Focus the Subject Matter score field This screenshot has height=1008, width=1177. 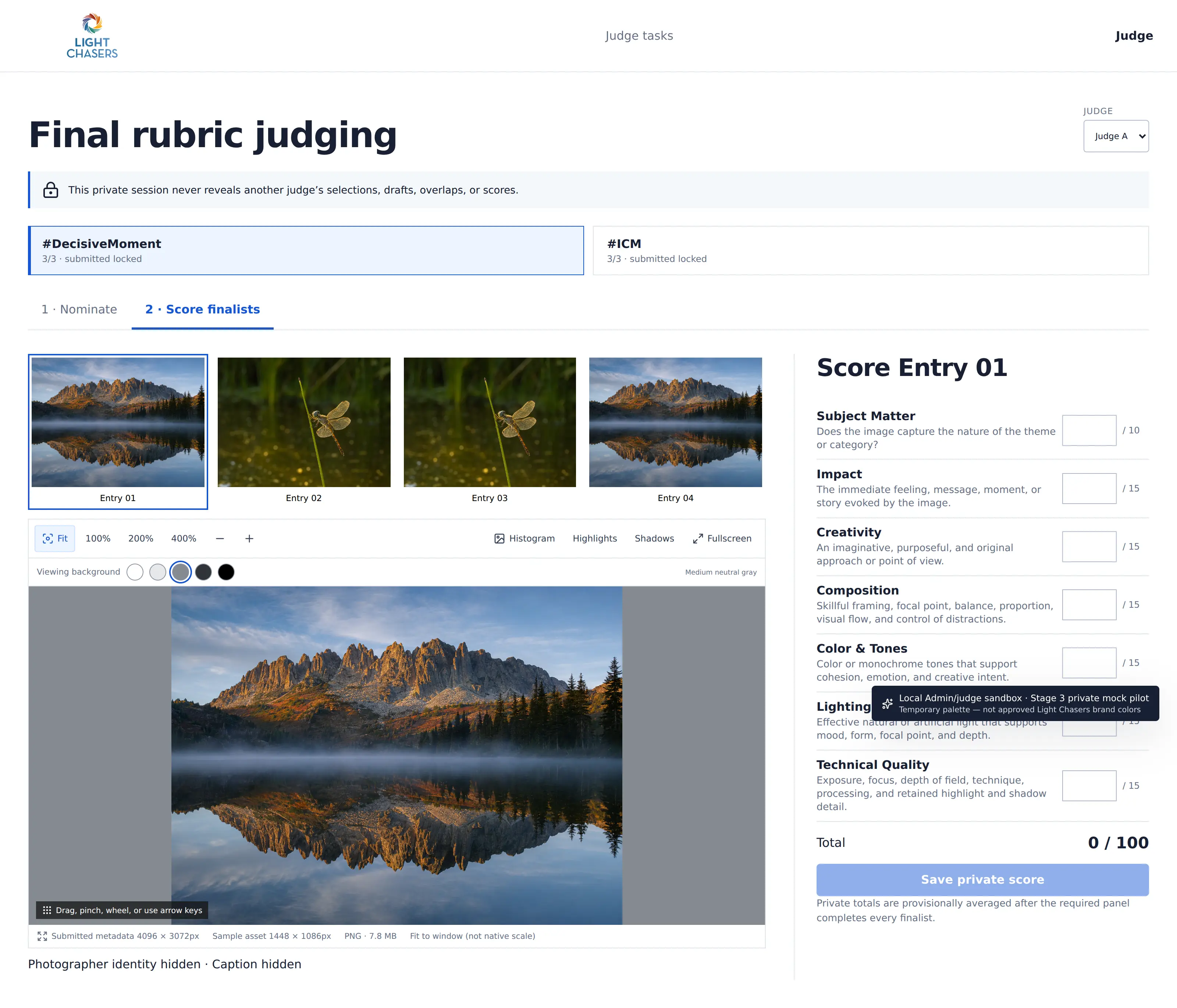(1089, 430)
